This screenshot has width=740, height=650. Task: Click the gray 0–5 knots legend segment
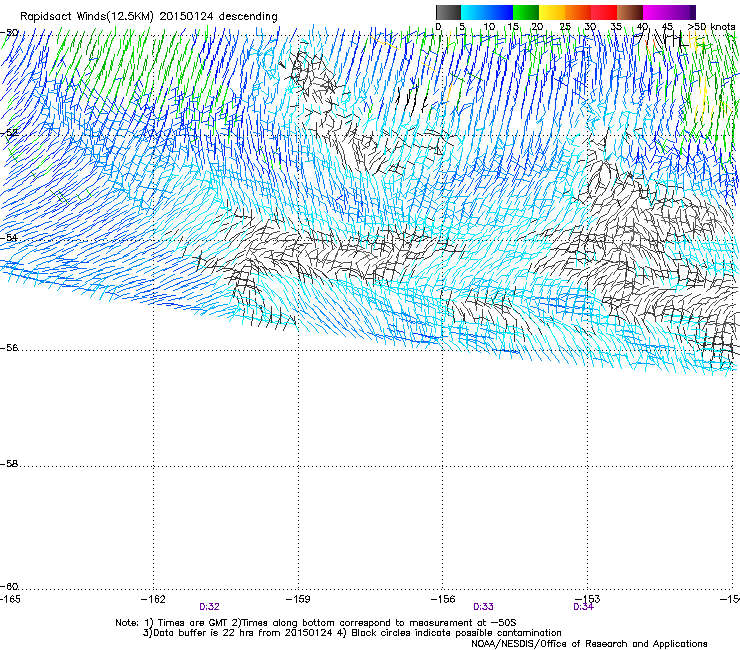click(x=448, y=12)
